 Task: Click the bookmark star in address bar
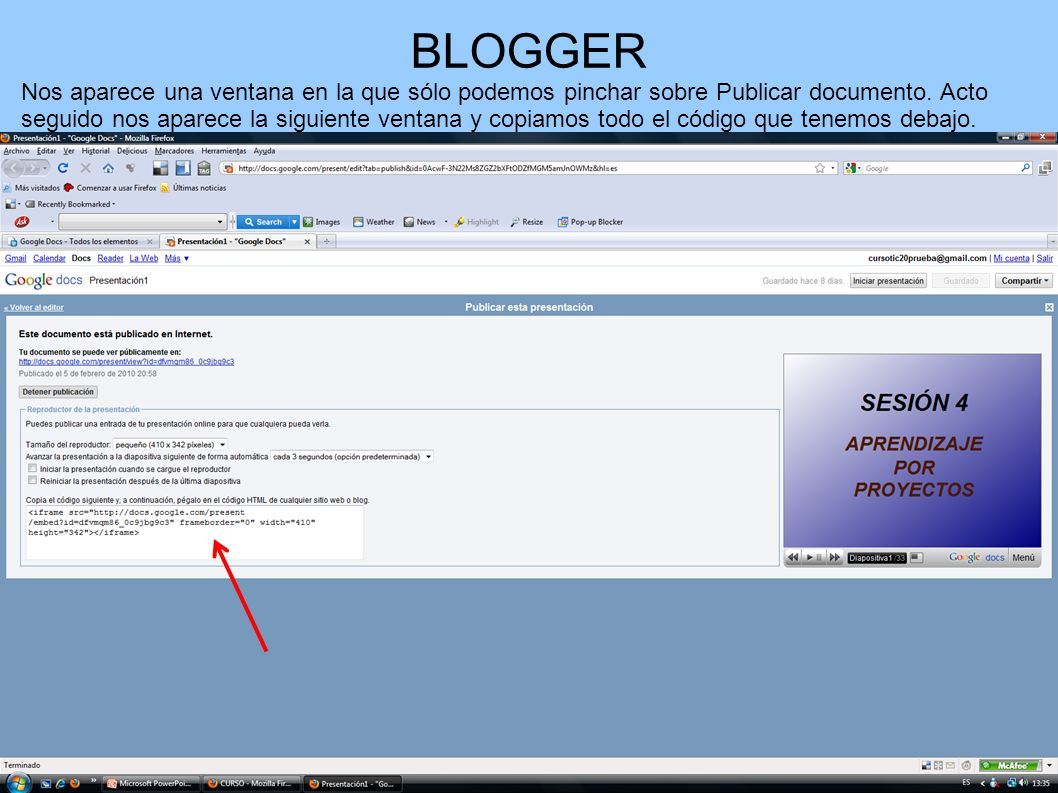point(820,168)
